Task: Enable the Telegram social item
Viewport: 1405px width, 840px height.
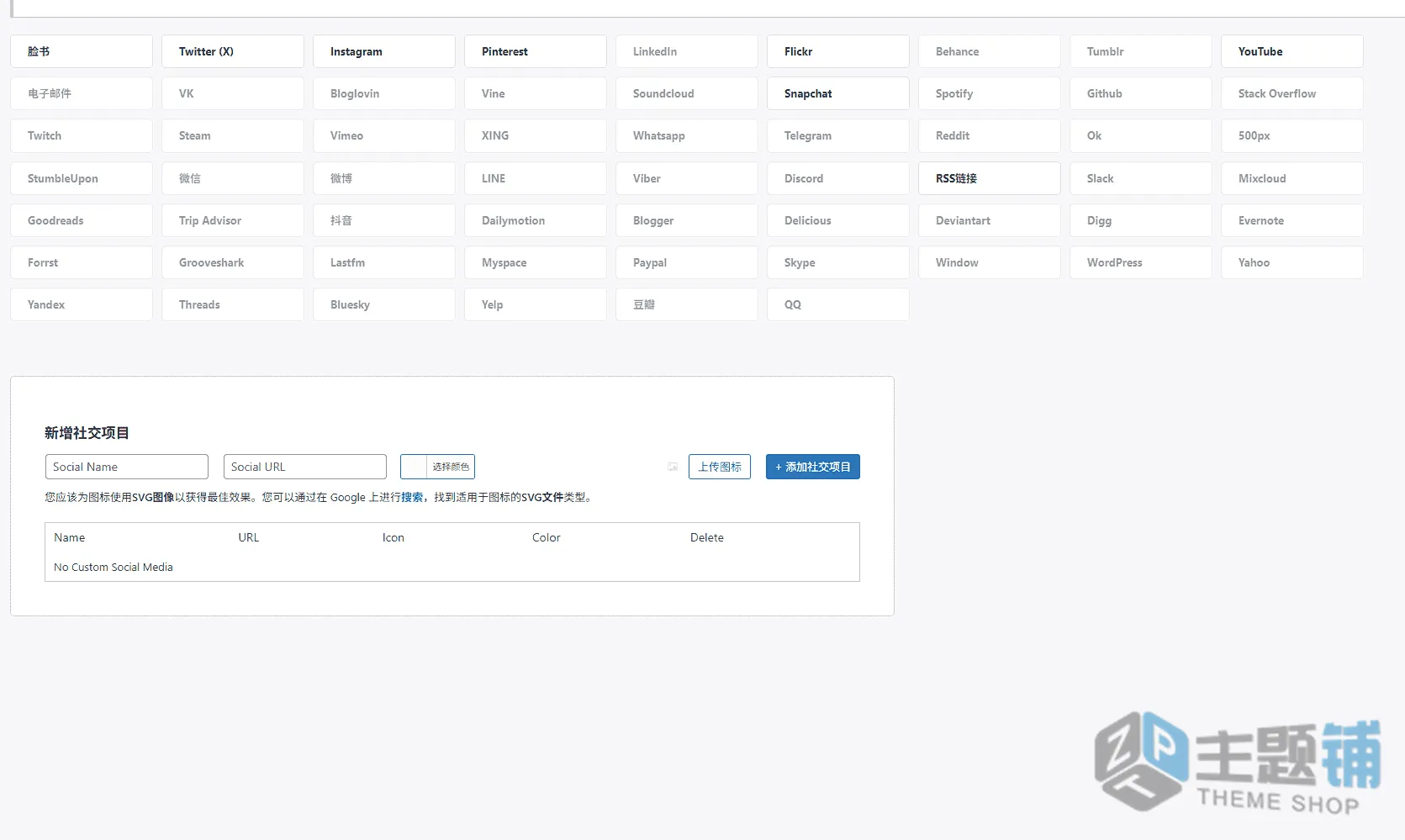Action: click(x=838, y=135)
